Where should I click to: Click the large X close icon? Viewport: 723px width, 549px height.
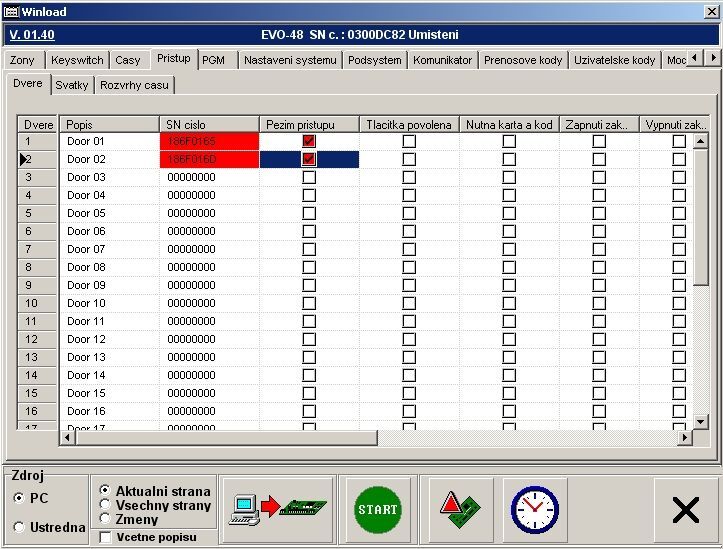tap(685, 510)
